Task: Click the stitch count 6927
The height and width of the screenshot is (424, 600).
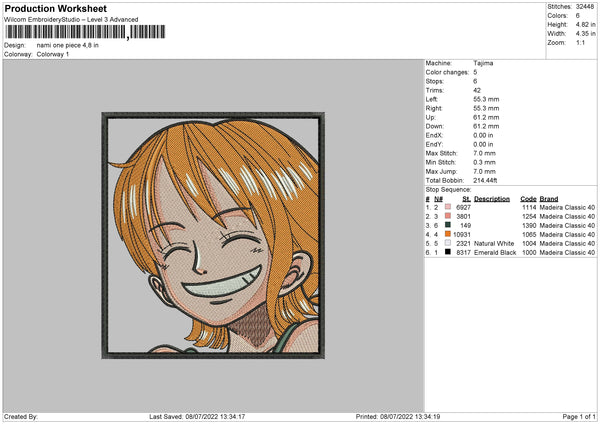Action: pos(463,207)
